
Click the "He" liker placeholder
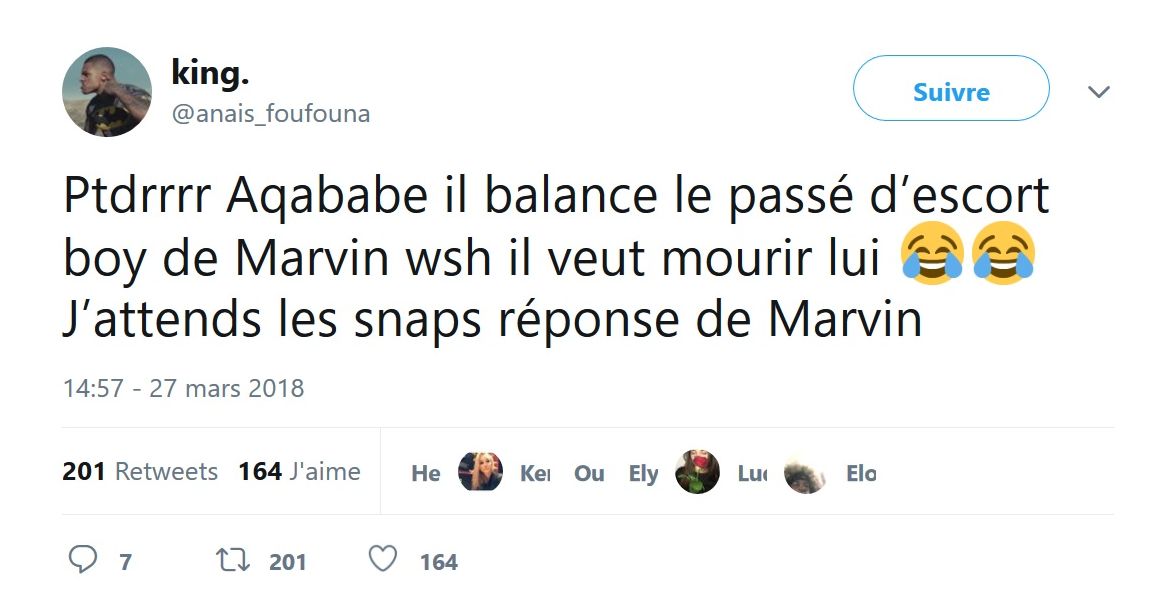(426, 473)
